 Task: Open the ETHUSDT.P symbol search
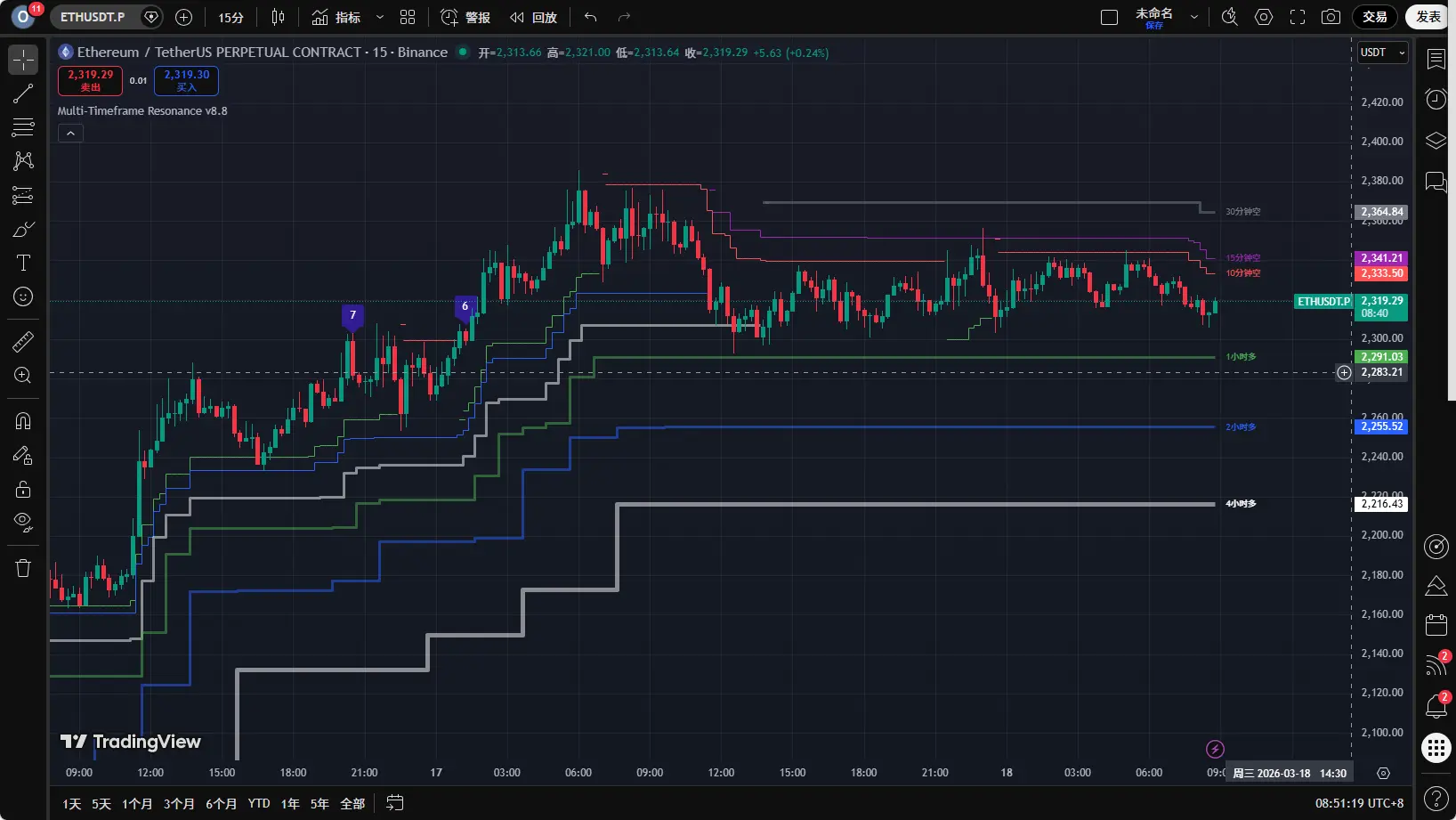93,17
